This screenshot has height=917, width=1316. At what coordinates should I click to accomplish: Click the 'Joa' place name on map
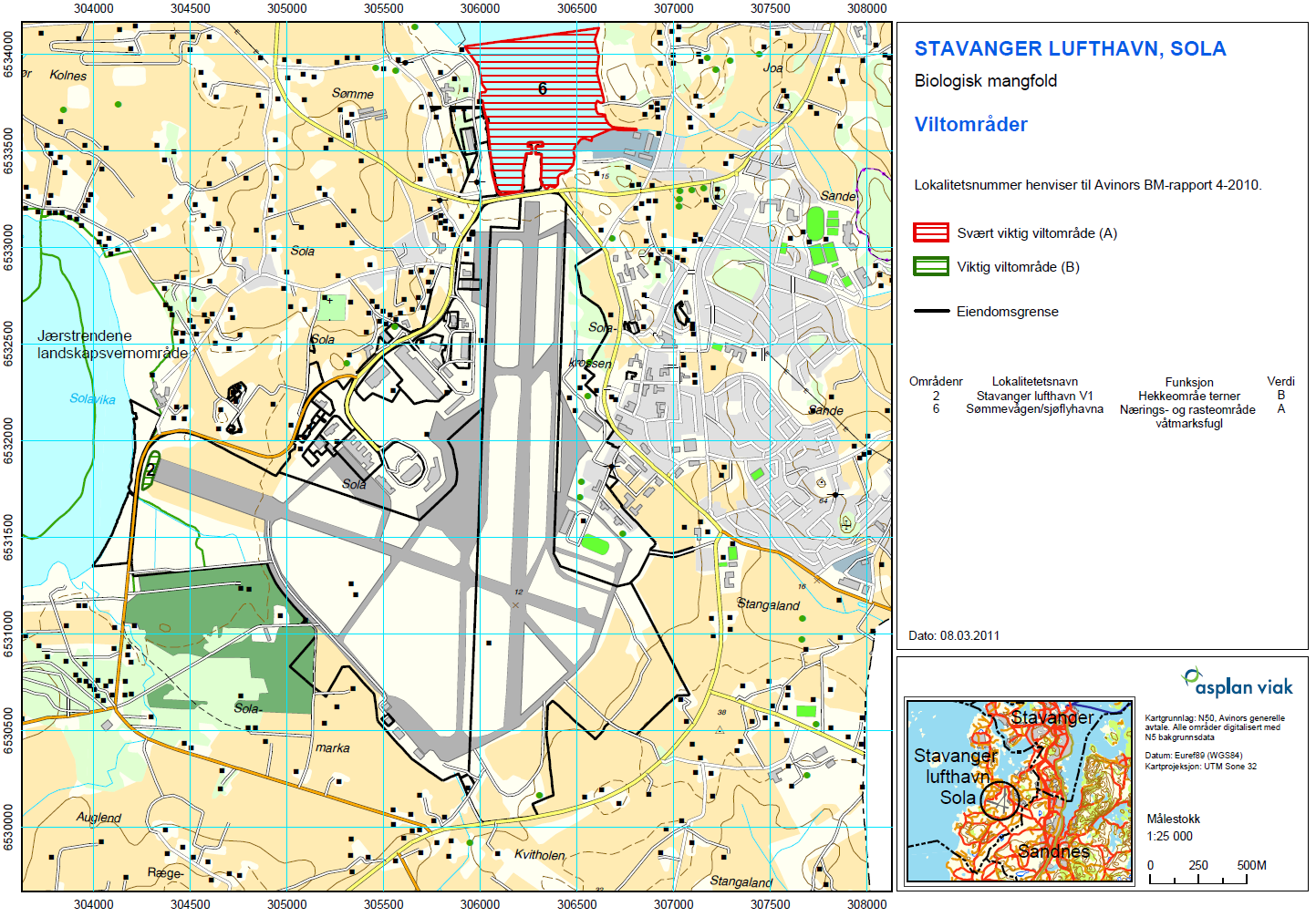(773, 67)
